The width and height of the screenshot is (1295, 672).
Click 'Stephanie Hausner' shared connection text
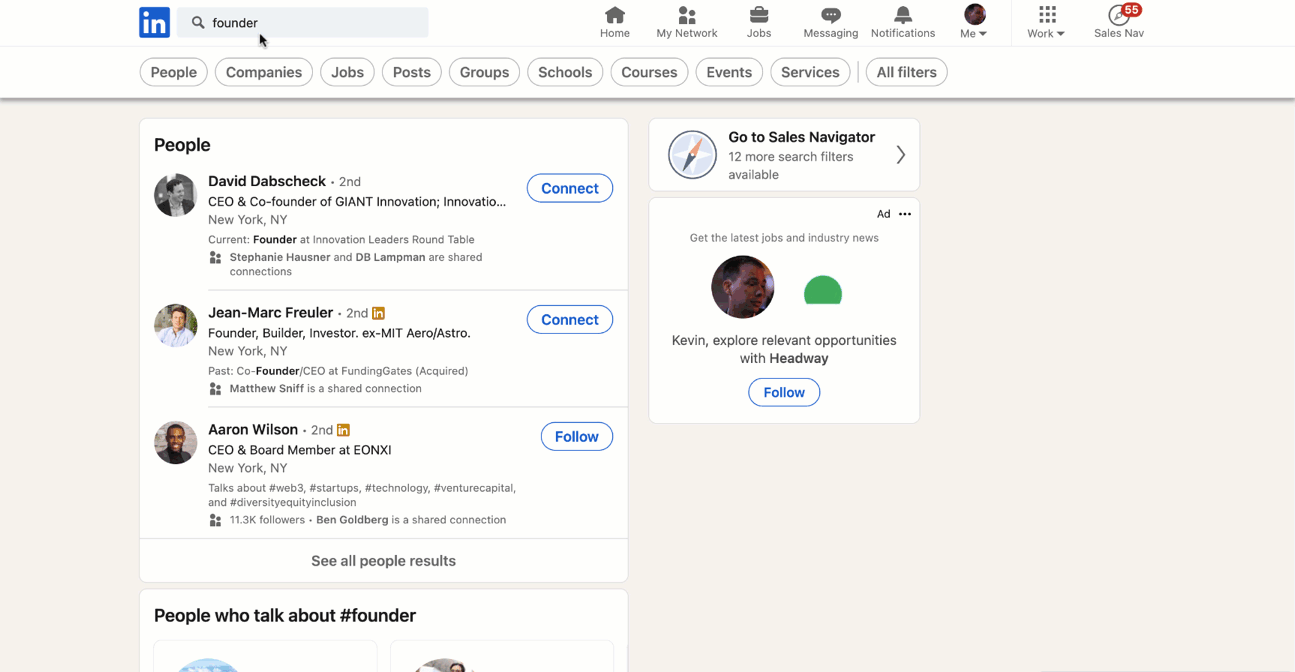pos(280,257)
